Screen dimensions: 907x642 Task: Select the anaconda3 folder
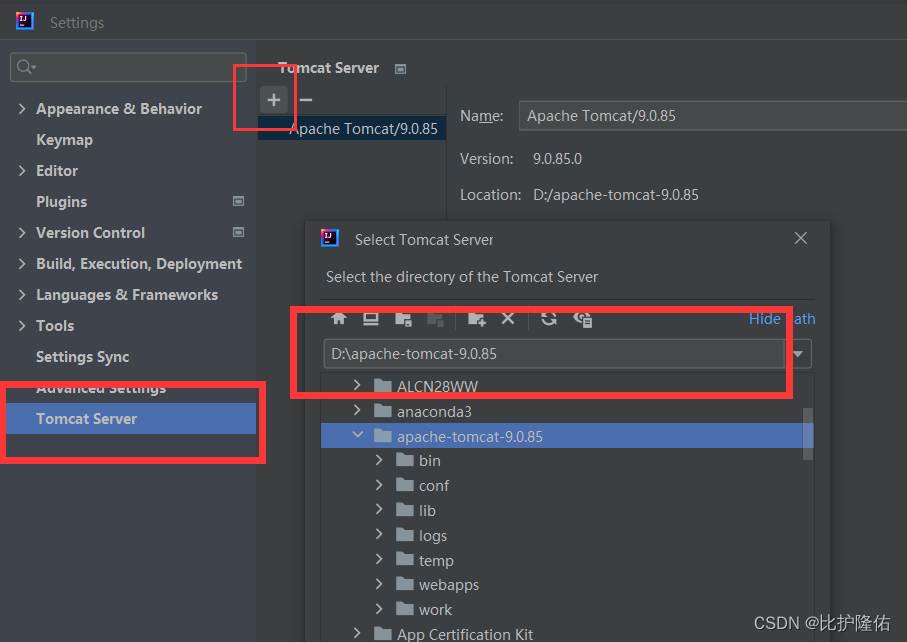point(434,411)
